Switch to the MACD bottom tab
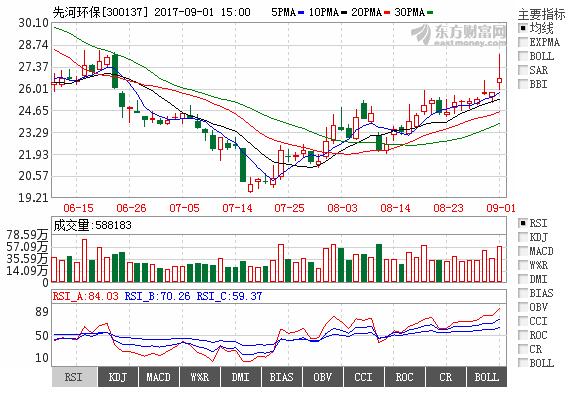The image size is (576, 396). click(x=159, y=377)
